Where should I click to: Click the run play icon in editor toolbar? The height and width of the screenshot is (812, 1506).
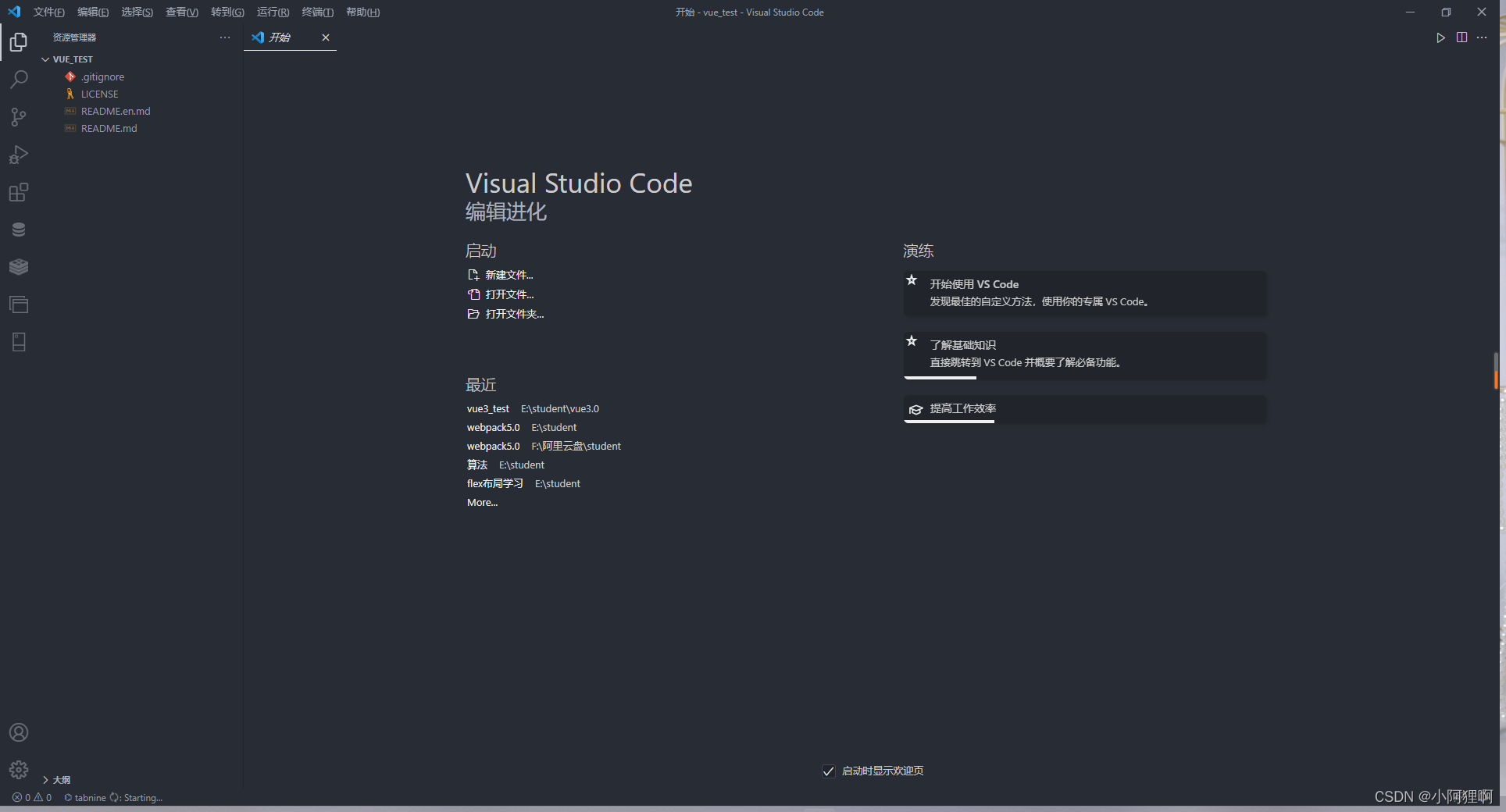(x=1440, y=37)
